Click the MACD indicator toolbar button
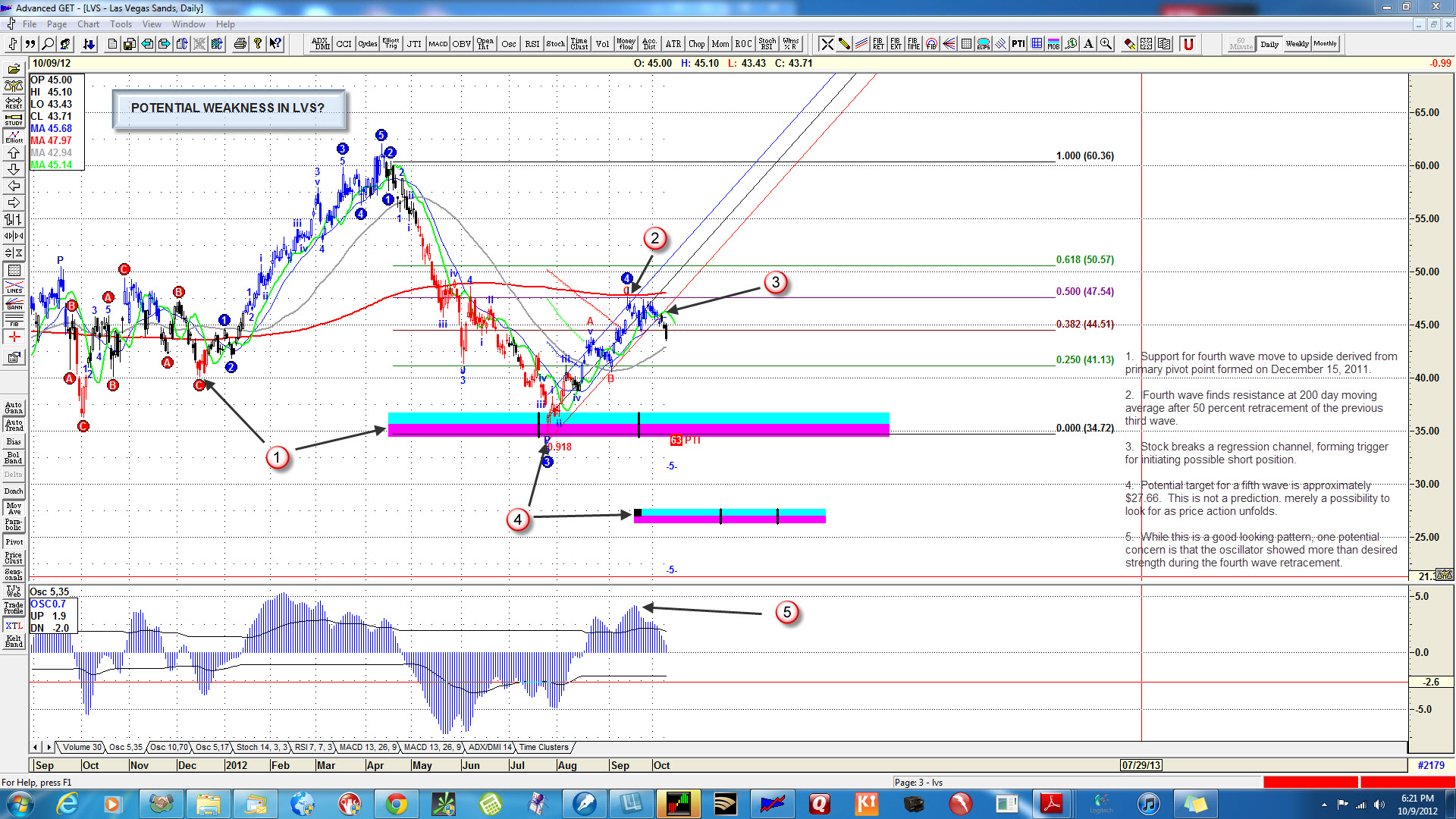 point(438,44)
